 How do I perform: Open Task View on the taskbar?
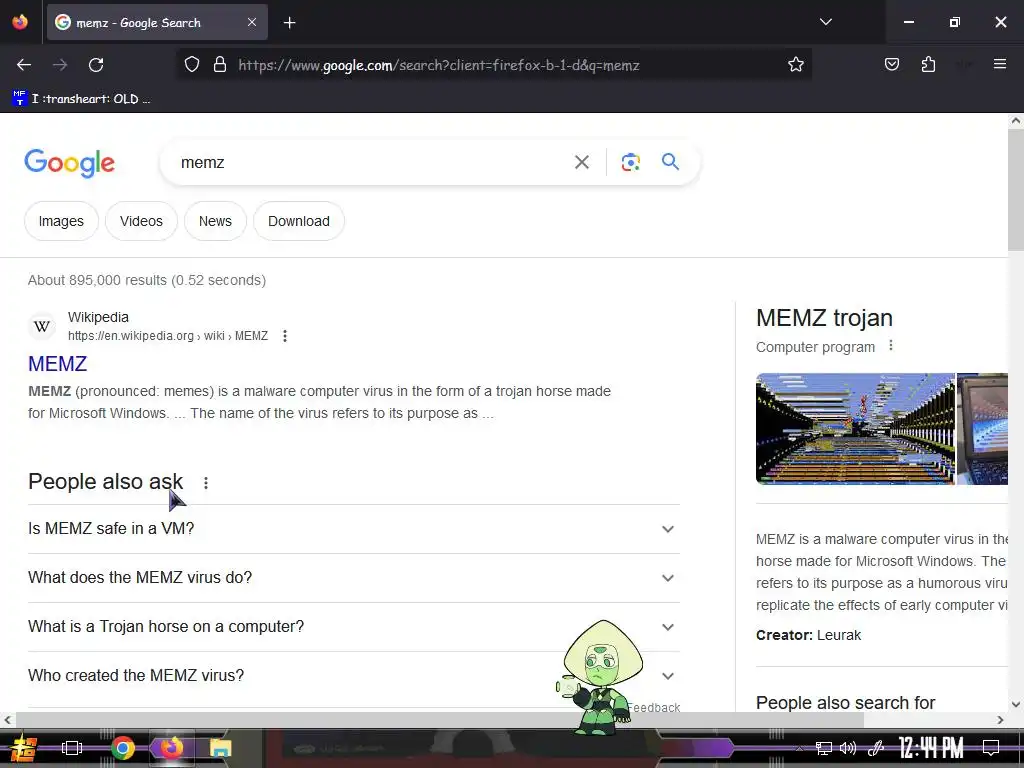click(x=72, y=748)
